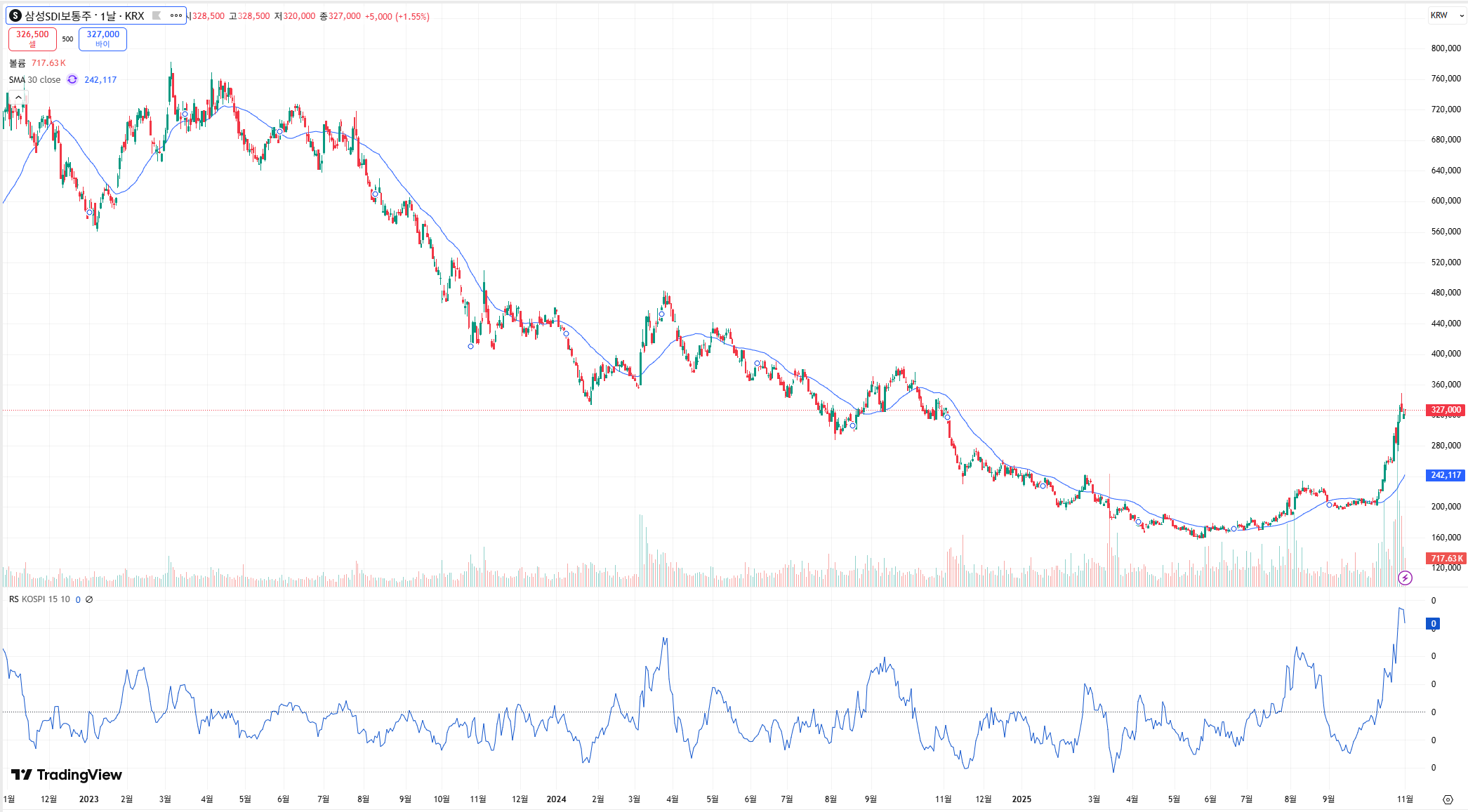1468x812 pixels.
Task: Open chart settings gear at bottom right
Action: (1448, 799)
